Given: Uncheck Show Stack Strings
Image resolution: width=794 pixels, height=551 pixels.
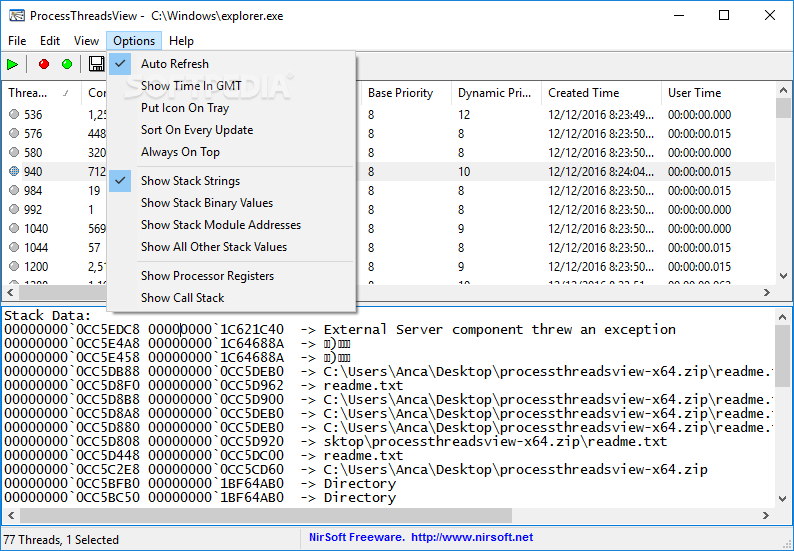Looking at the screenshot, I should click(x=231, y=181).
